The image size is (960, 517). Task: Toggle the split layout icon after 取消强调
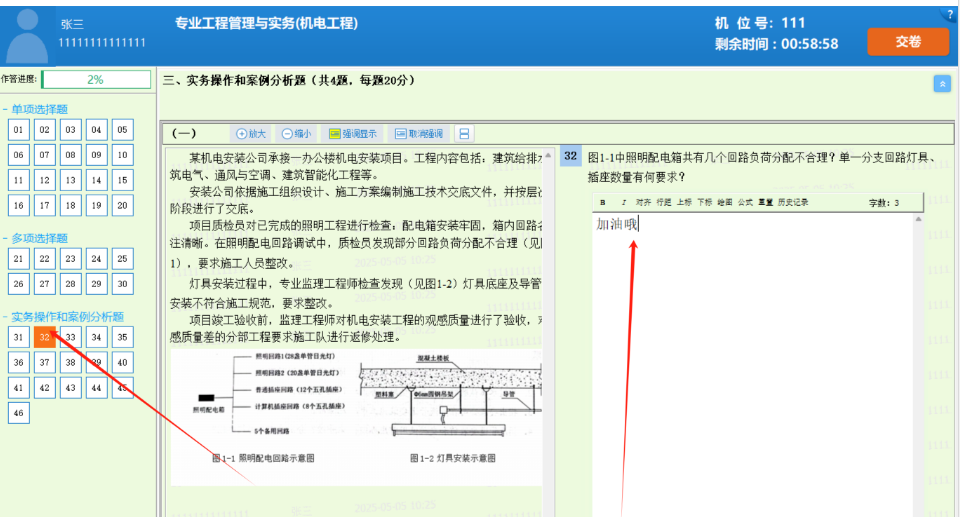(x=464, y=134)
